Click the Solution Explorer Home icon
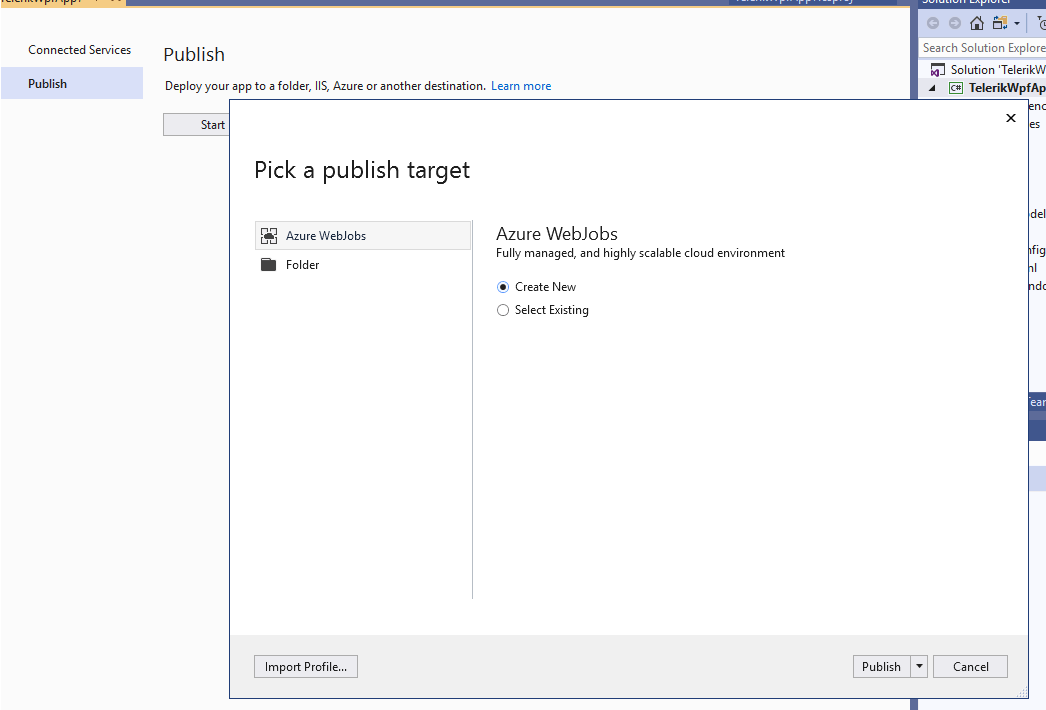This screenshot has width=1046, height=710. tap(977, 23)
